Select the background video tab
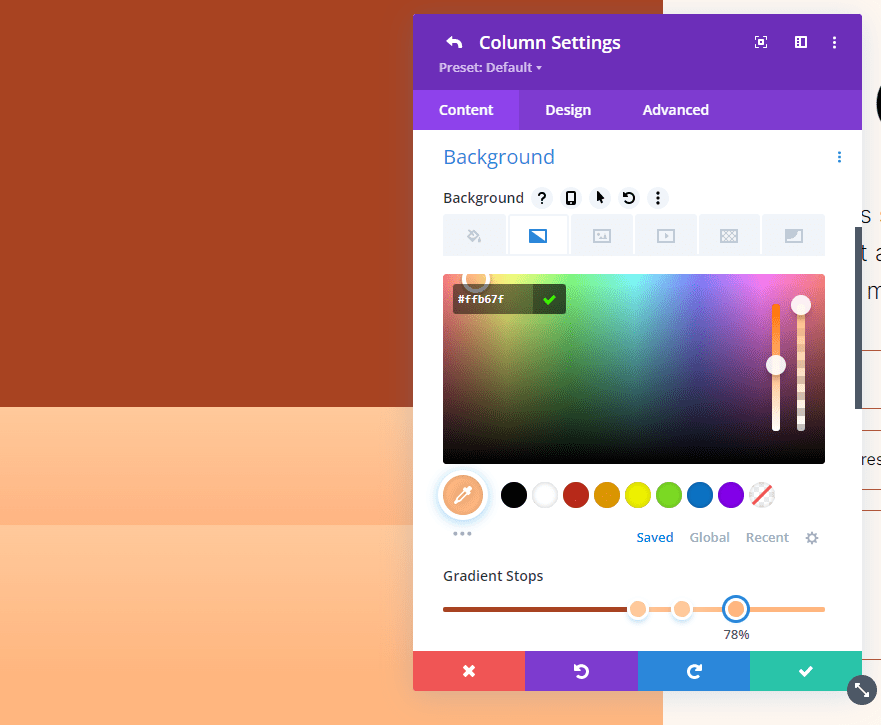 coord(666,235)
